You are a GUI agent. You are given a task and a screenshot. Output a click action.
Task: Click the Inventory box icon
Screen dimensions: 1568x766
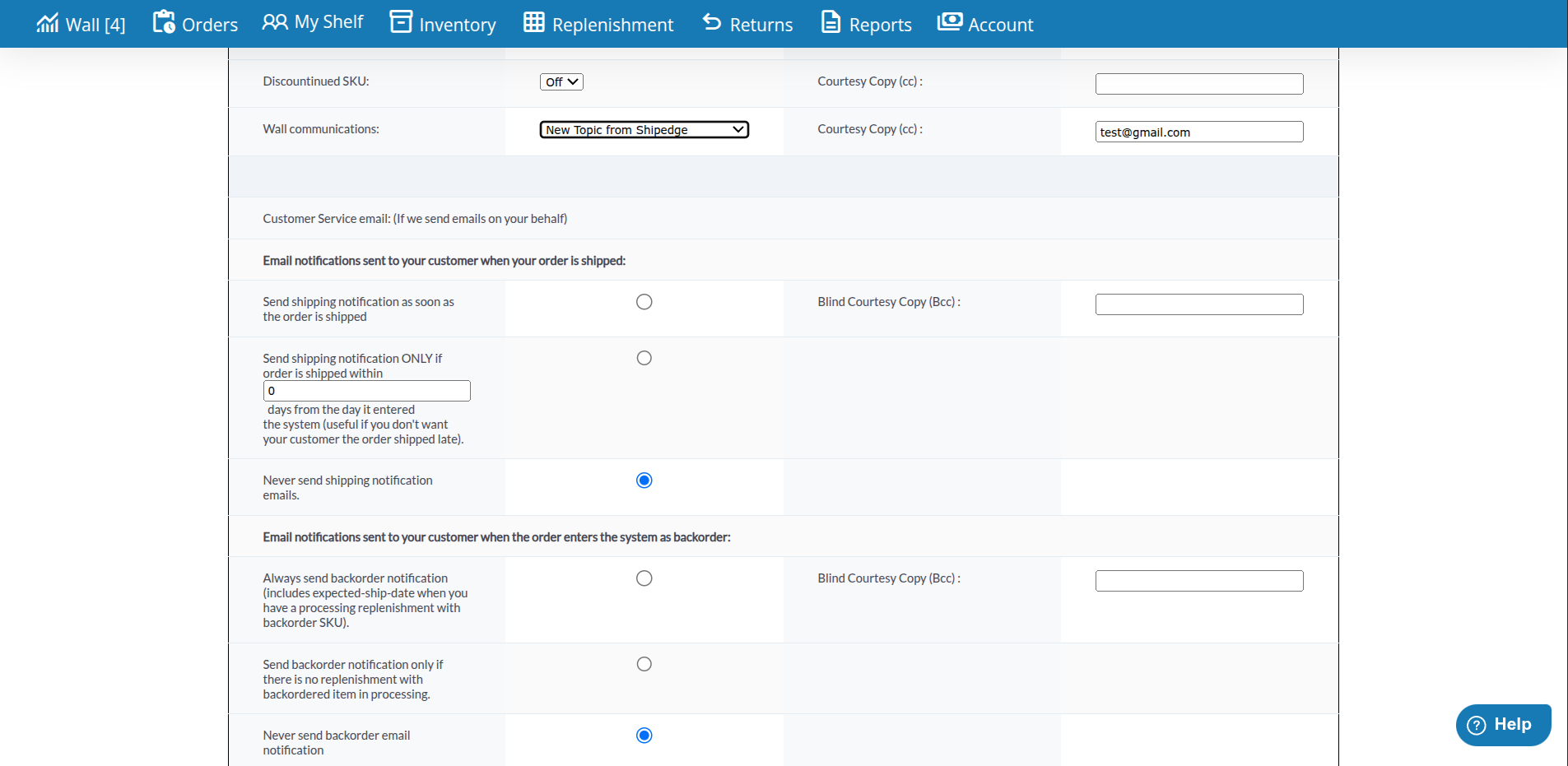click(401, 22)
